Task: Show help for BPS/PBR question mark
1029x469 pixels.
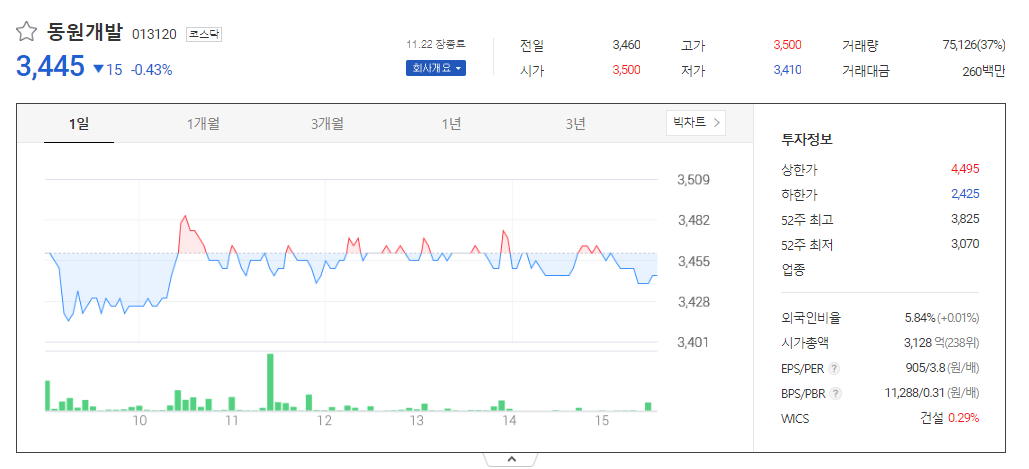Action: pos(835,394)
